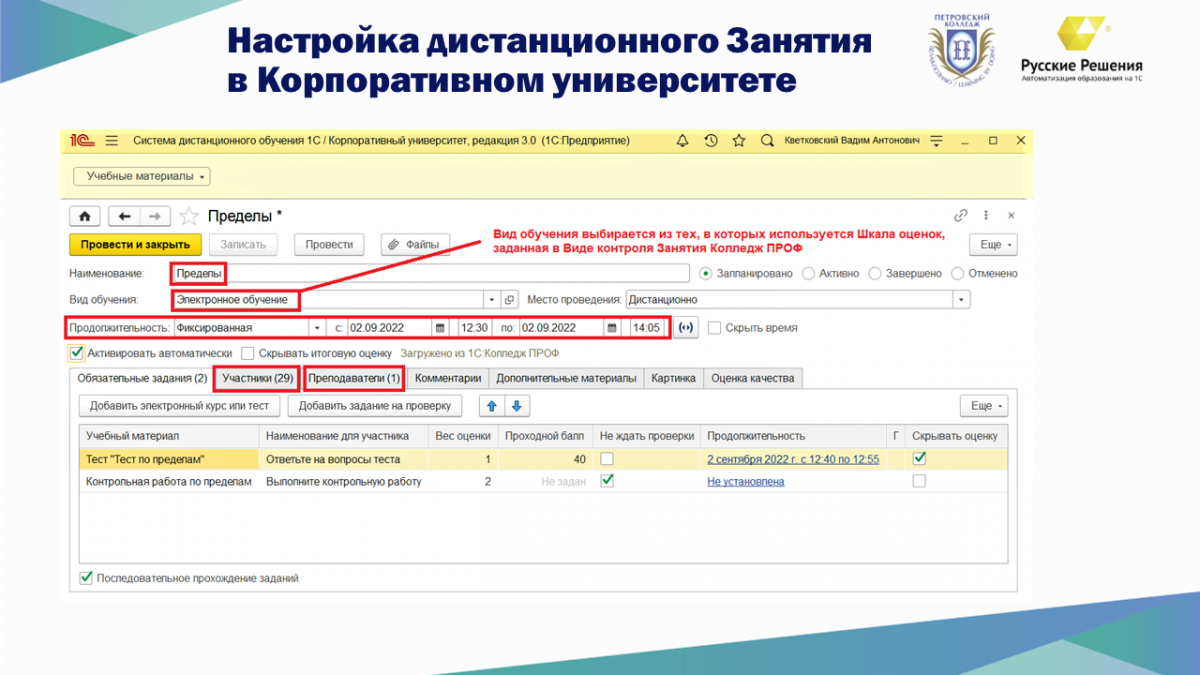Switch to the Дополнительные материалы tab

[x=566, y=378]
